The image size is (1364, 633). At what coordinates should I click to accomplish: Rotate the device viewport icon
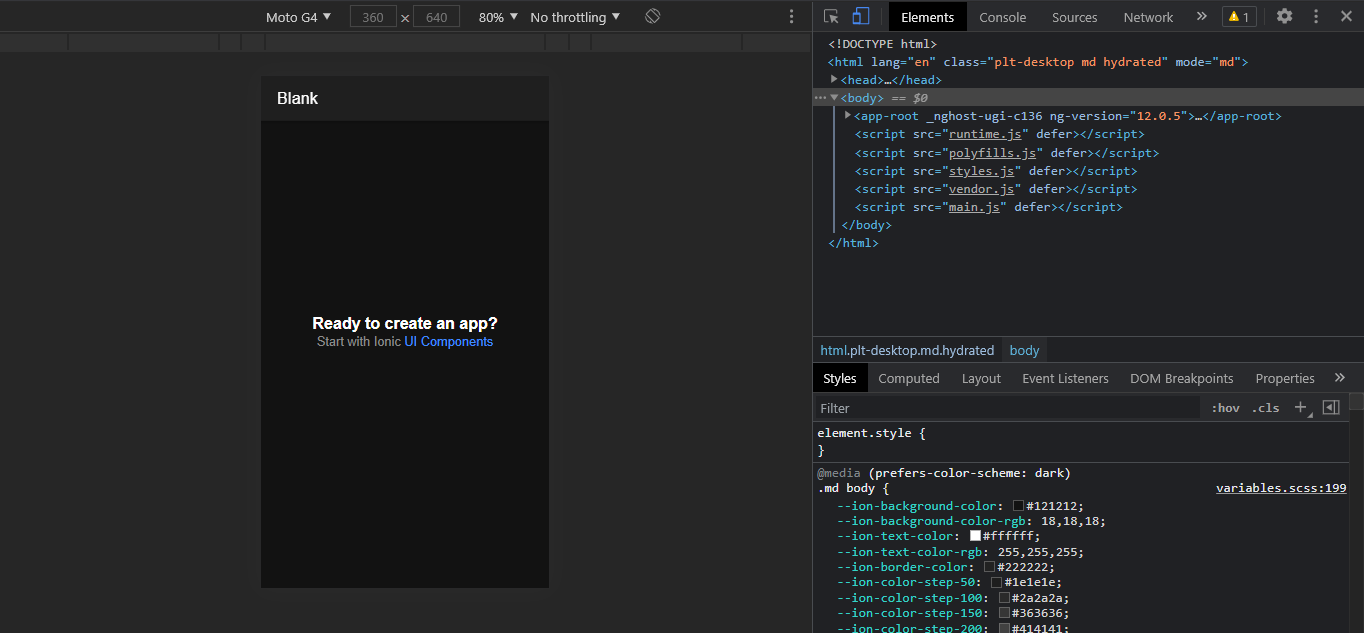[653, 16]
